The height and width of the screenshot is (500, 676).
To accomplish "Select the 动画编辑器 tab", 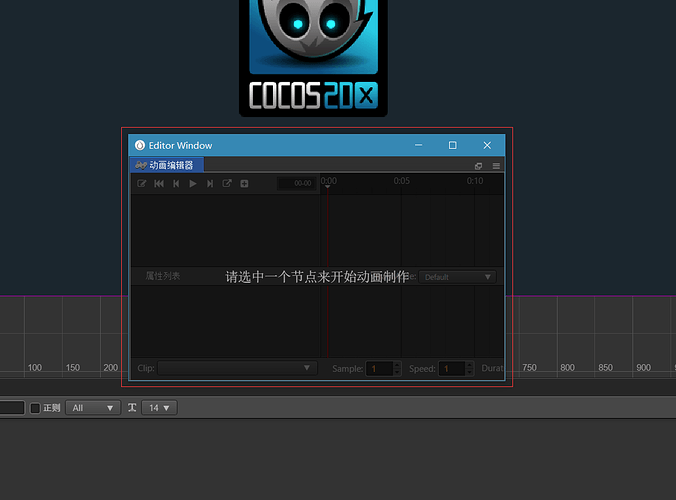I will pyautogui.click(x=167, y=165).
